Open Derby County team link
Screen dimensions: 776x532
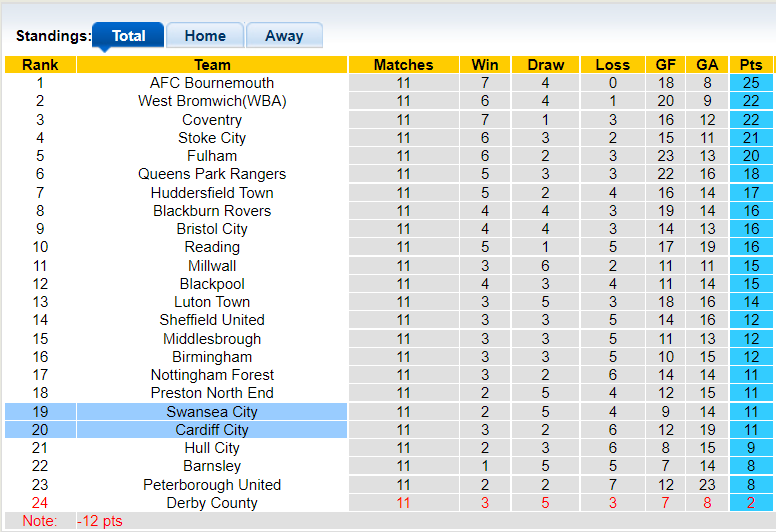tap(212, 503)
